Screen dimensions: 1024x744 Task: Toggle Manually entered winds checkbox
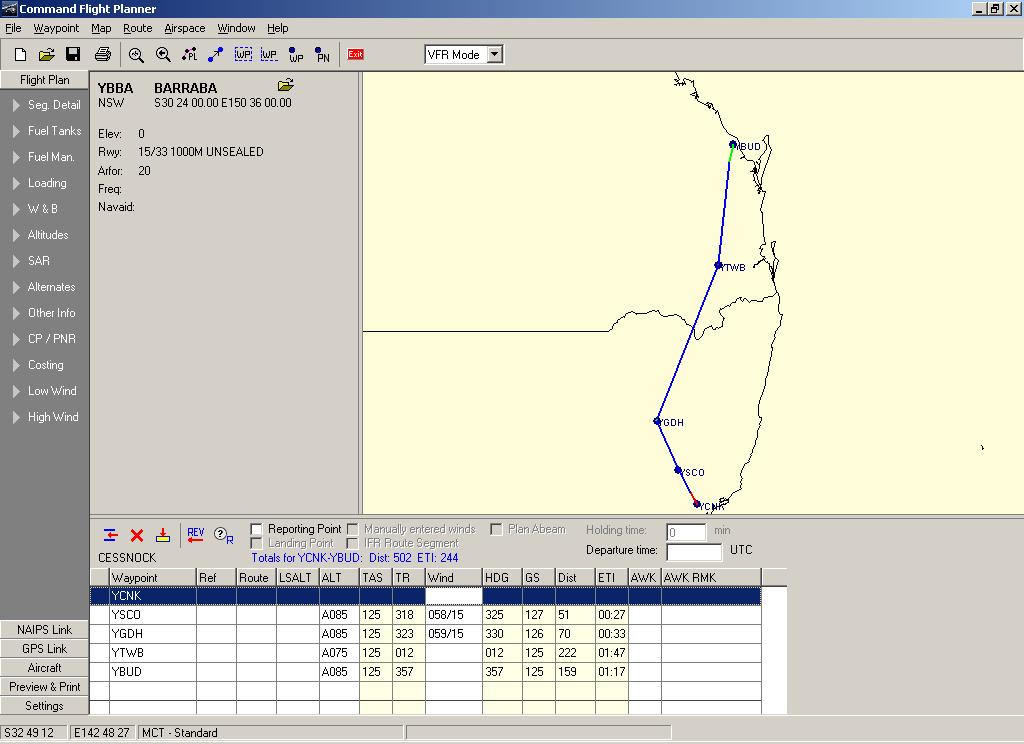[x=353, y=528]
